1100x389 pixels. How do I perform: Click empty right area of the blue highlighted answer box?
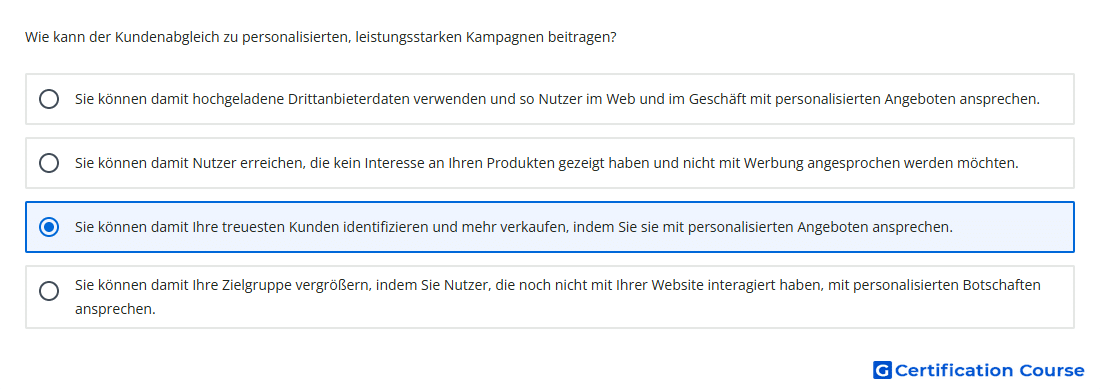point(1013,227)
